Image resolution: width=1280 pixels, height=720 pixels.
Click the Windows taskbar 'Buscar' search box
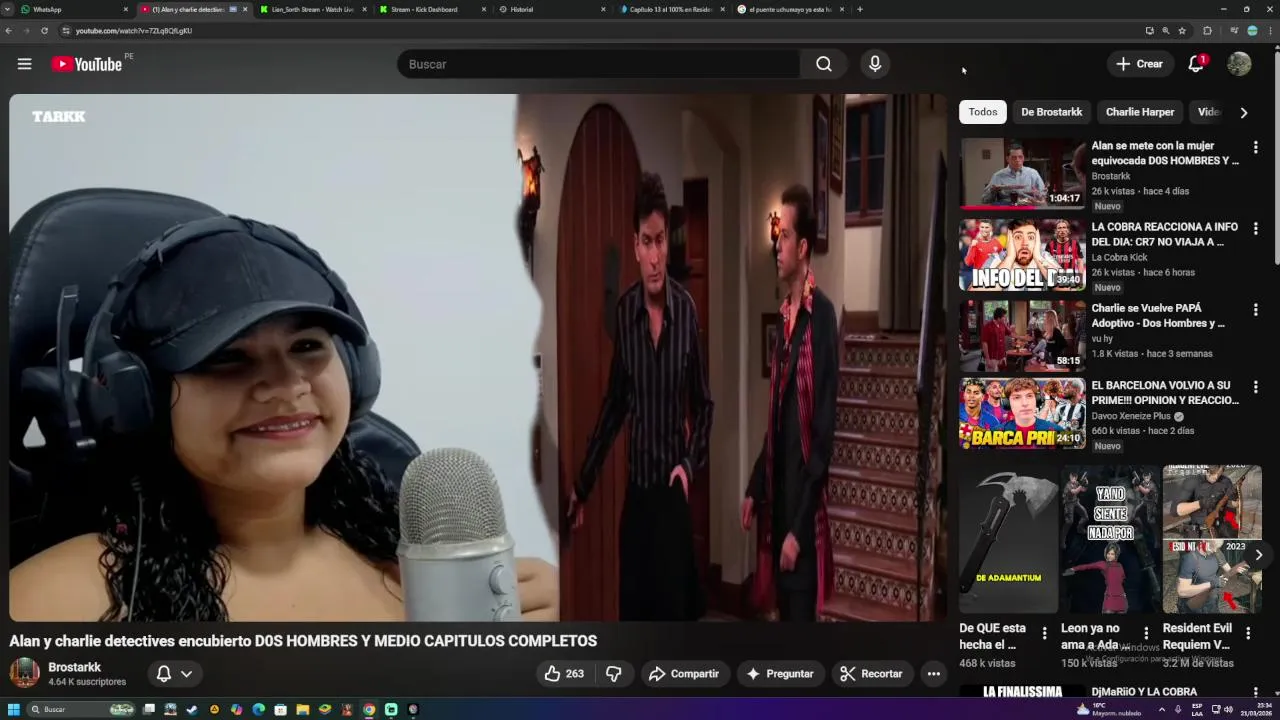tap(80, 709)
